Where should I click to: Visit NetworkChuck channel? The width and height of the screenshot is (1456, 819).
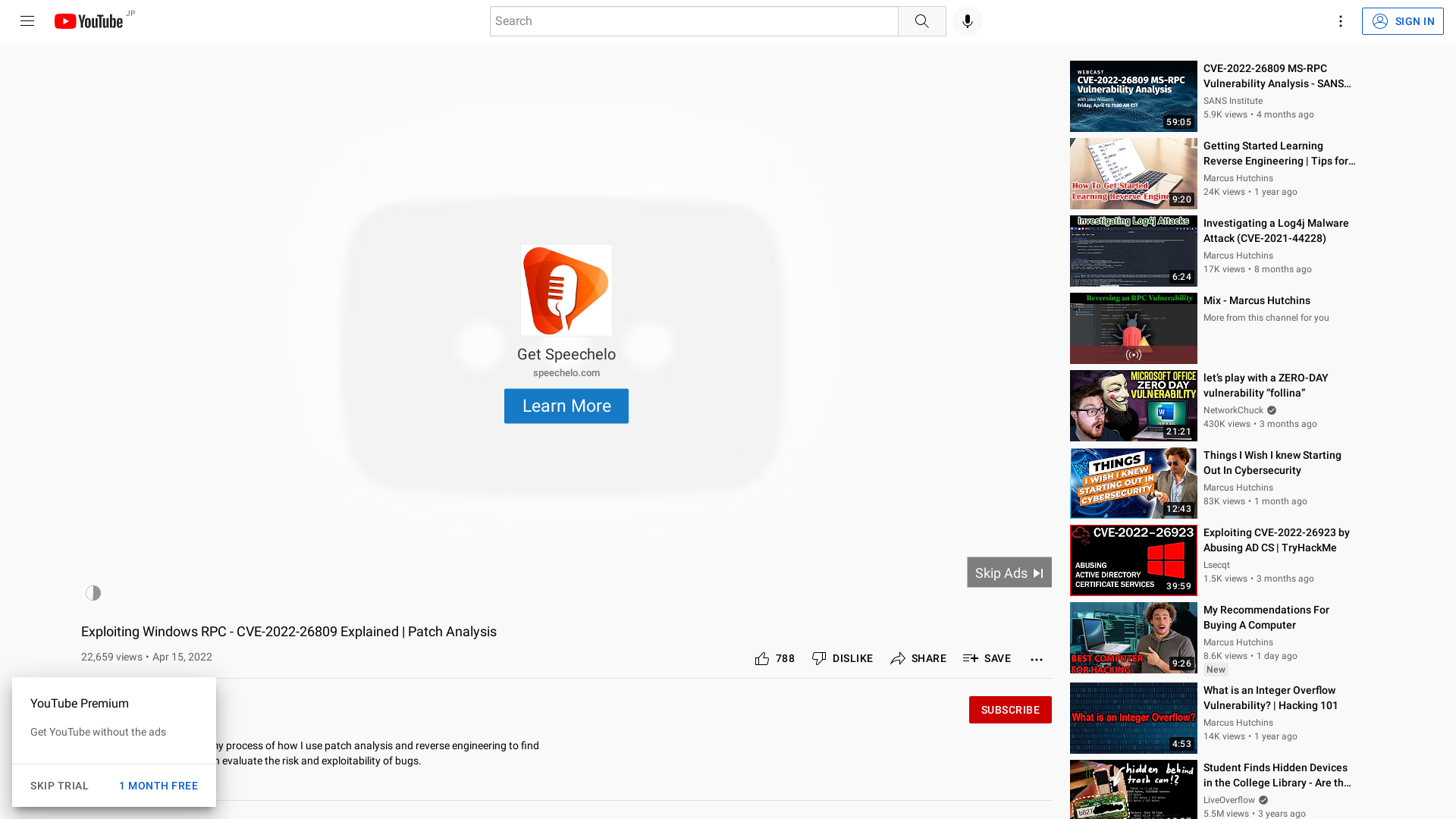click(x=1234, y=410)
